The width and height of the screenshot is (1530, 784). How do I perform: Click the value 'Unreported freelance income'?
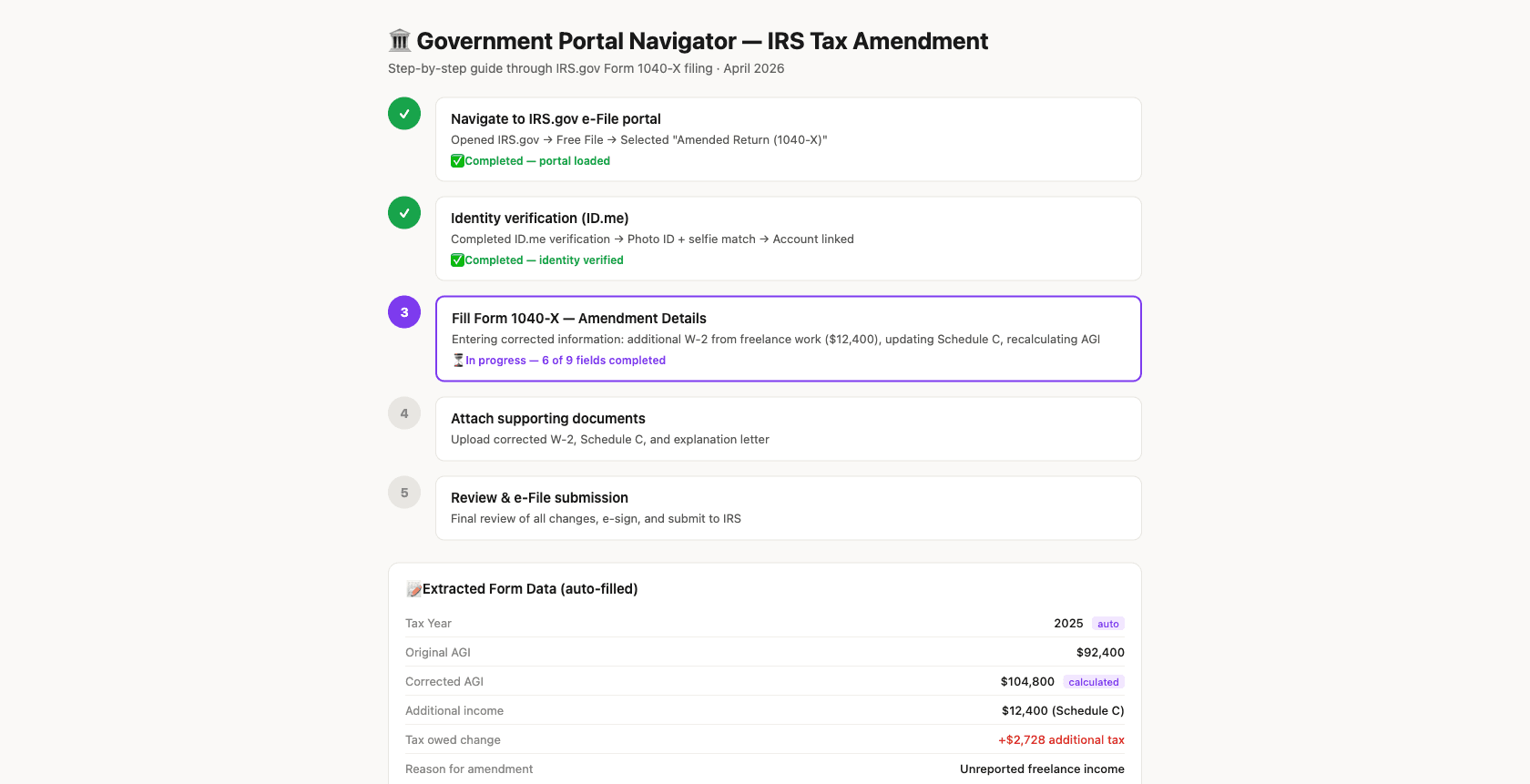(x=1042, y=769)
